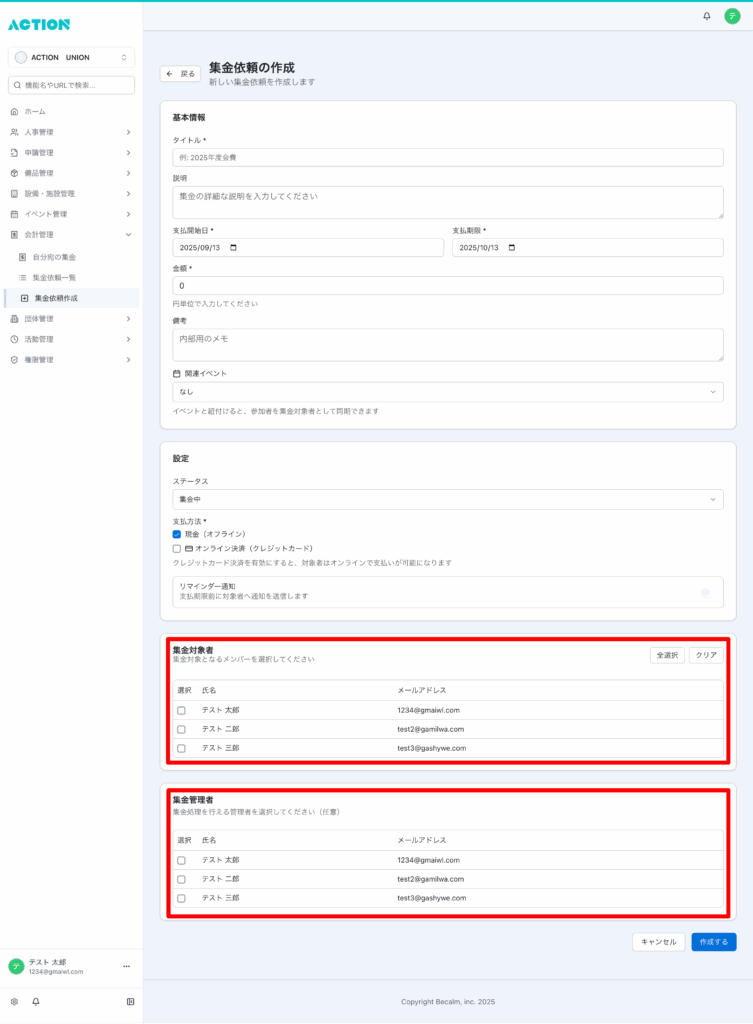Expand the ACTION UNION organization selector
The image size is (753, 1024).
(x=71, y=58)
